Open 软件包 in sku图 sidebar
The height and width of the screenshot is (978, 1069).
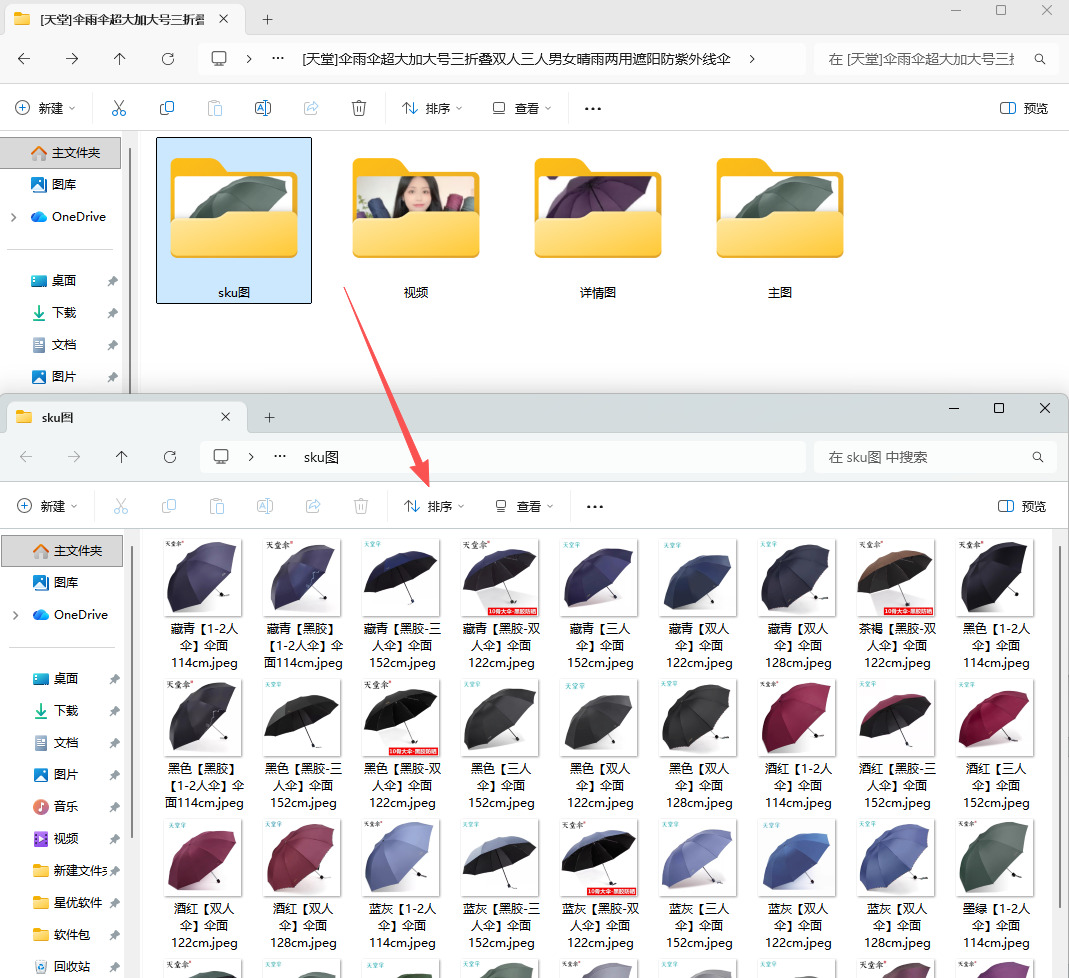[63, 935]
